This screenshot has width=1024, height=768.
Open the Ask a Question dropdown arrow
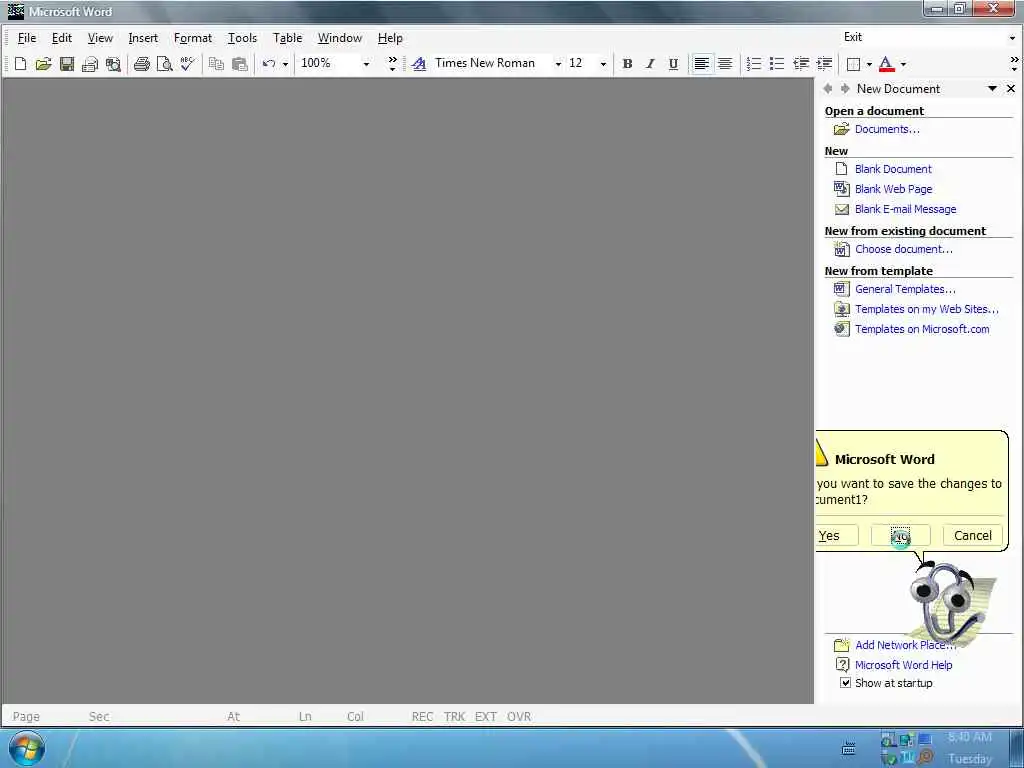click(x=1012, y=38)
